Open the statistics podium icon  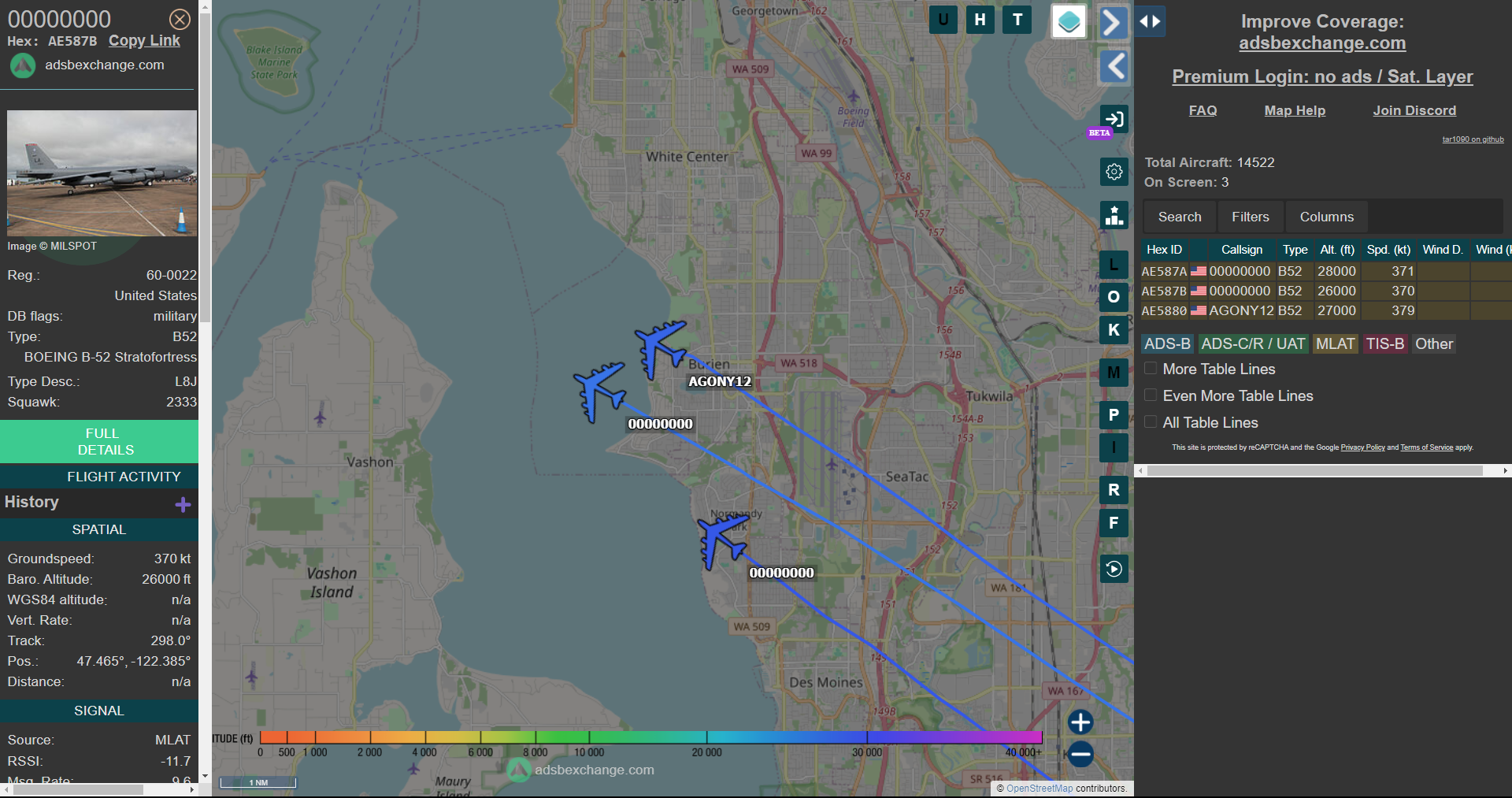[x=1114, y=215]
